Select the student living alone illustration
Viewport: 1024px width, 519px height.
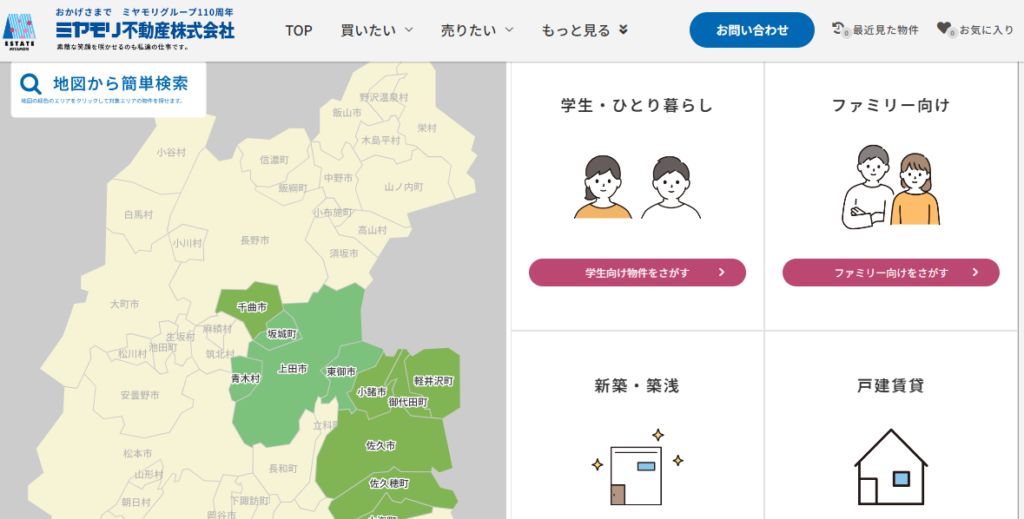tap(637, 186)
